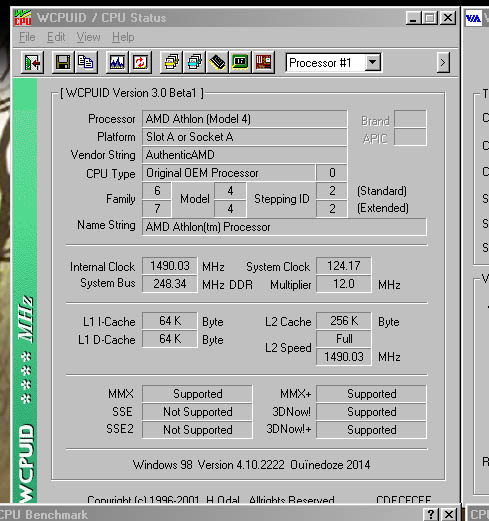Maximize the WCPUID window
The image size is (489, 521).
click(x=430, y=18)
